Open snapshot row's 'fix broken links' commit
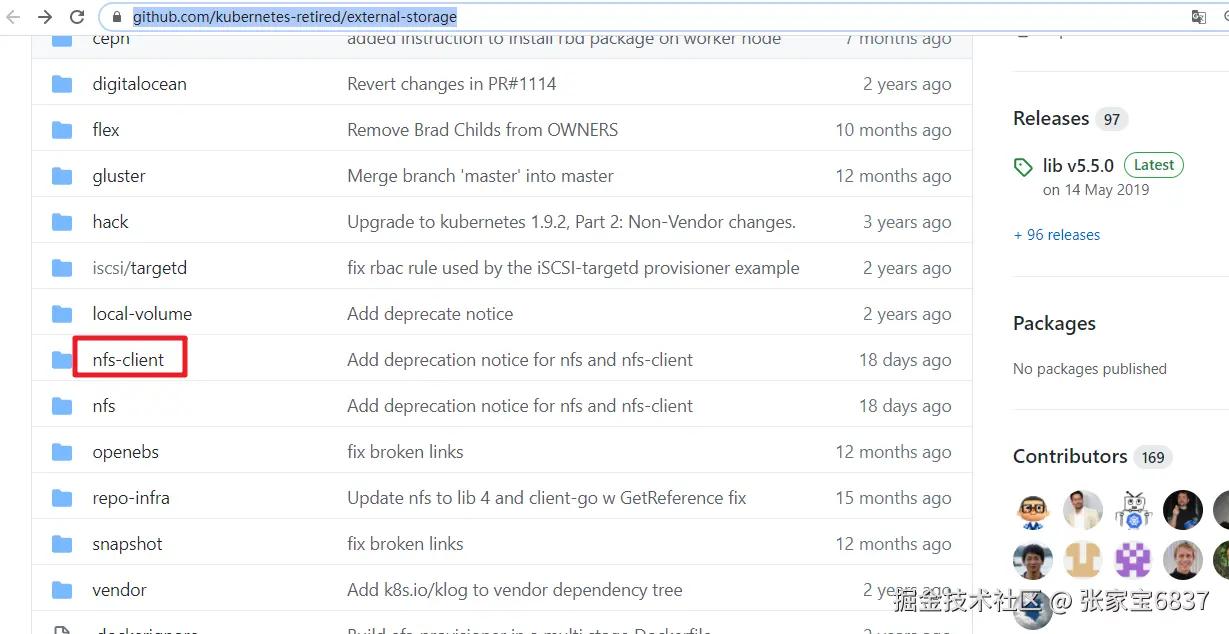Screen dimensions: 1229x634 (x=405, y=544)
